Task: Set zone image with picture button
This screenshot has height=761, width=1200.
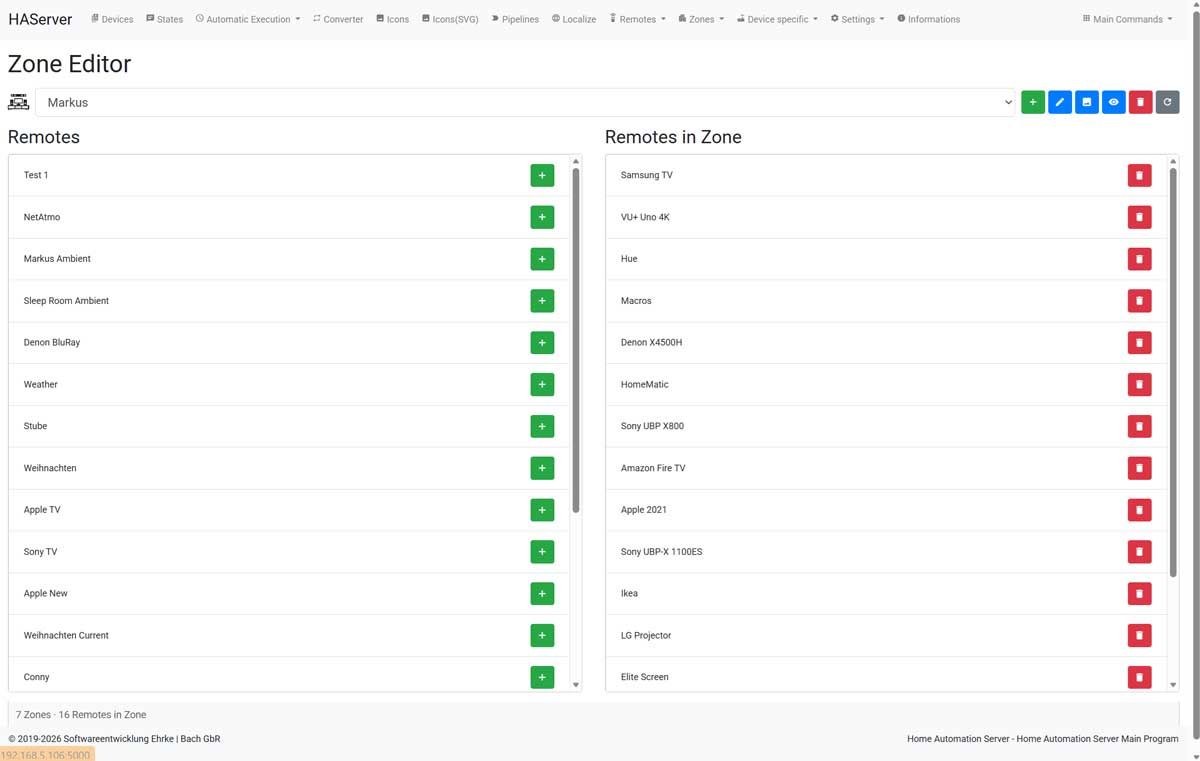Action: tap(1087, 102)
